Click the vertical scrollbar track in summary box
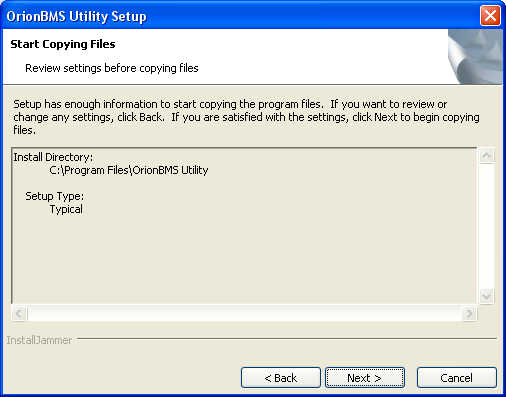 tap(486, 226)
